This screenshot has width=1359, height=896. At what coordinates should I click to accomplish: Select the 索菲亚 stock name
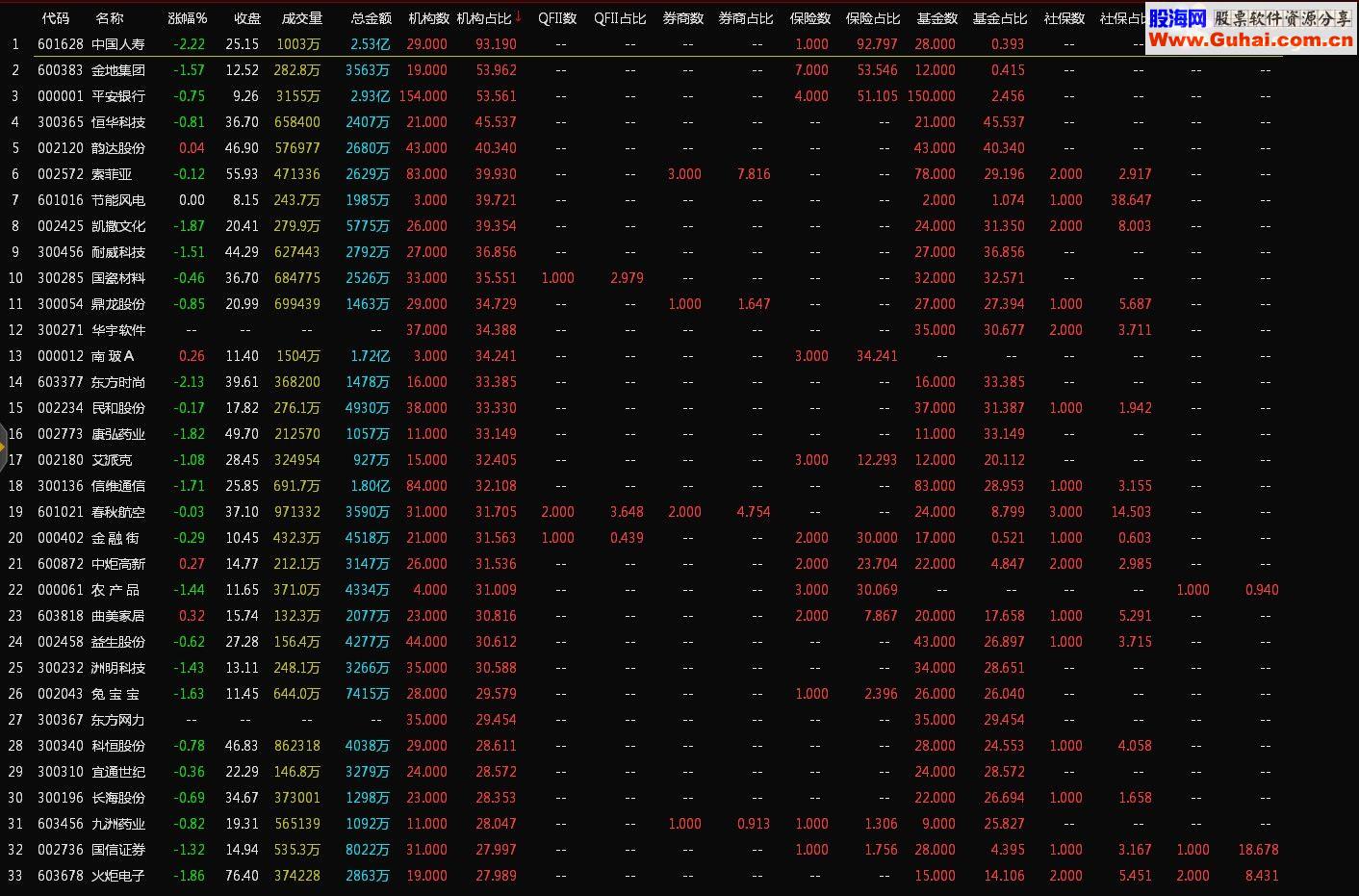click(112, 174)
